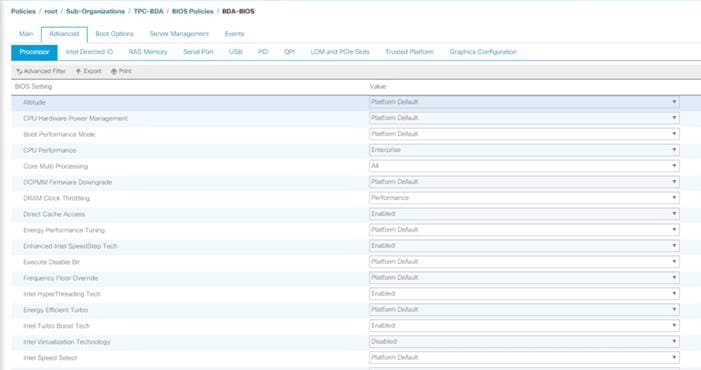The image size is (701, 370).
Task: Open Energy Efficient Turbo dropdown
Action: click(524, 310)
